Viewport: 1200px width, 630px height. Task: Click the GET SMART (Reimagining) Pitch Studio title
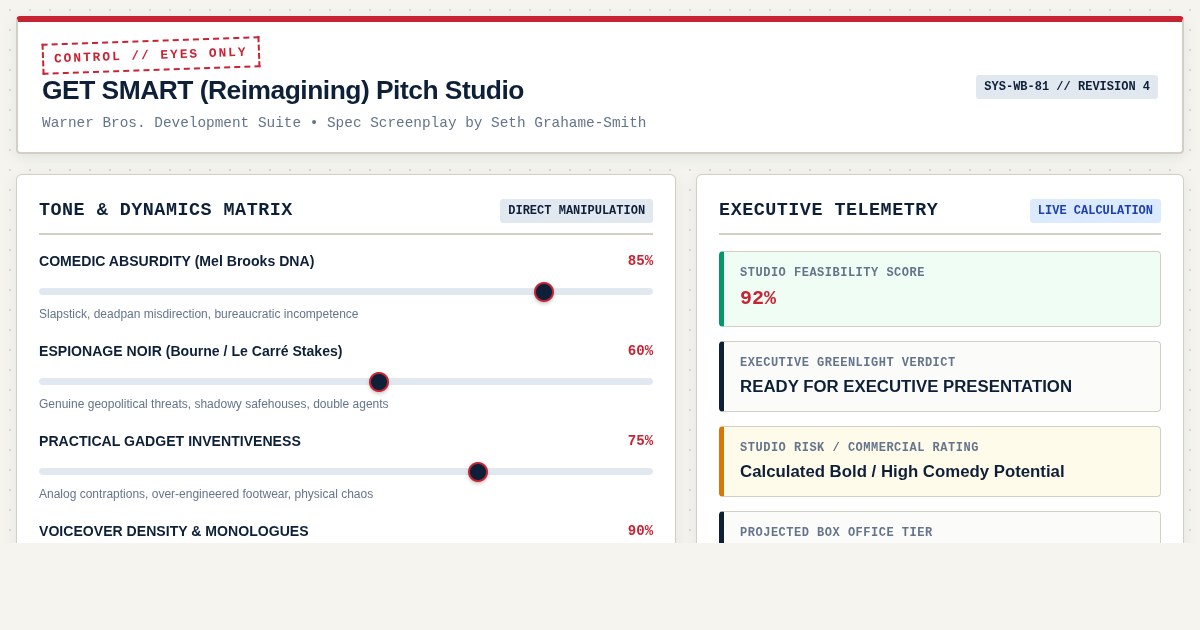click(283, 90)
